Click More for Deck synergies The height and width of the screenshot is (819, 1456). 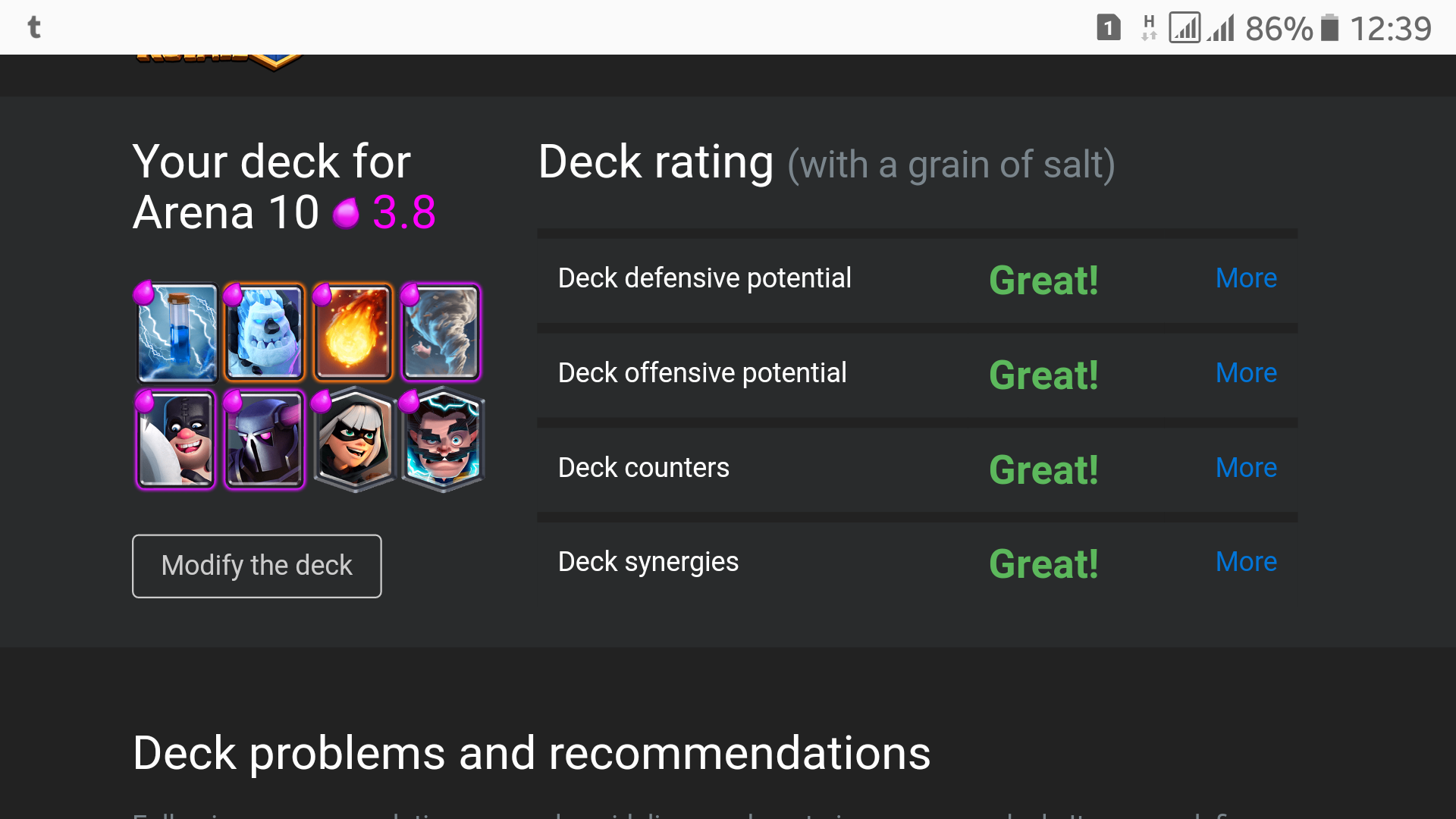click(1246, 560)
